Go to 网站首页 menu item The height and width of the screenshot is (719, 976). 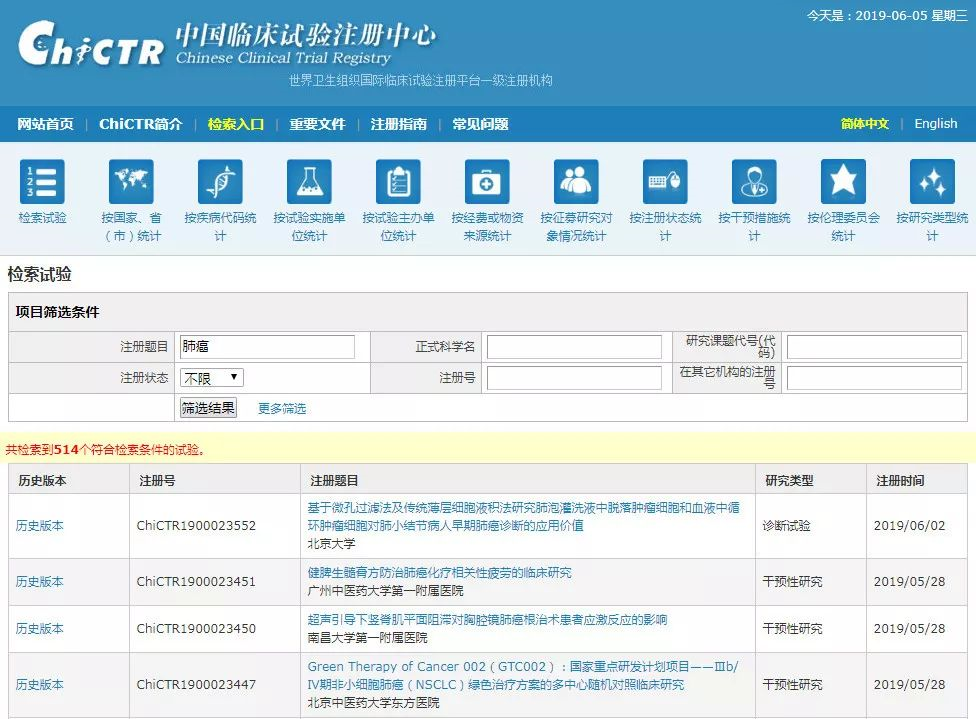coord(46,124)
